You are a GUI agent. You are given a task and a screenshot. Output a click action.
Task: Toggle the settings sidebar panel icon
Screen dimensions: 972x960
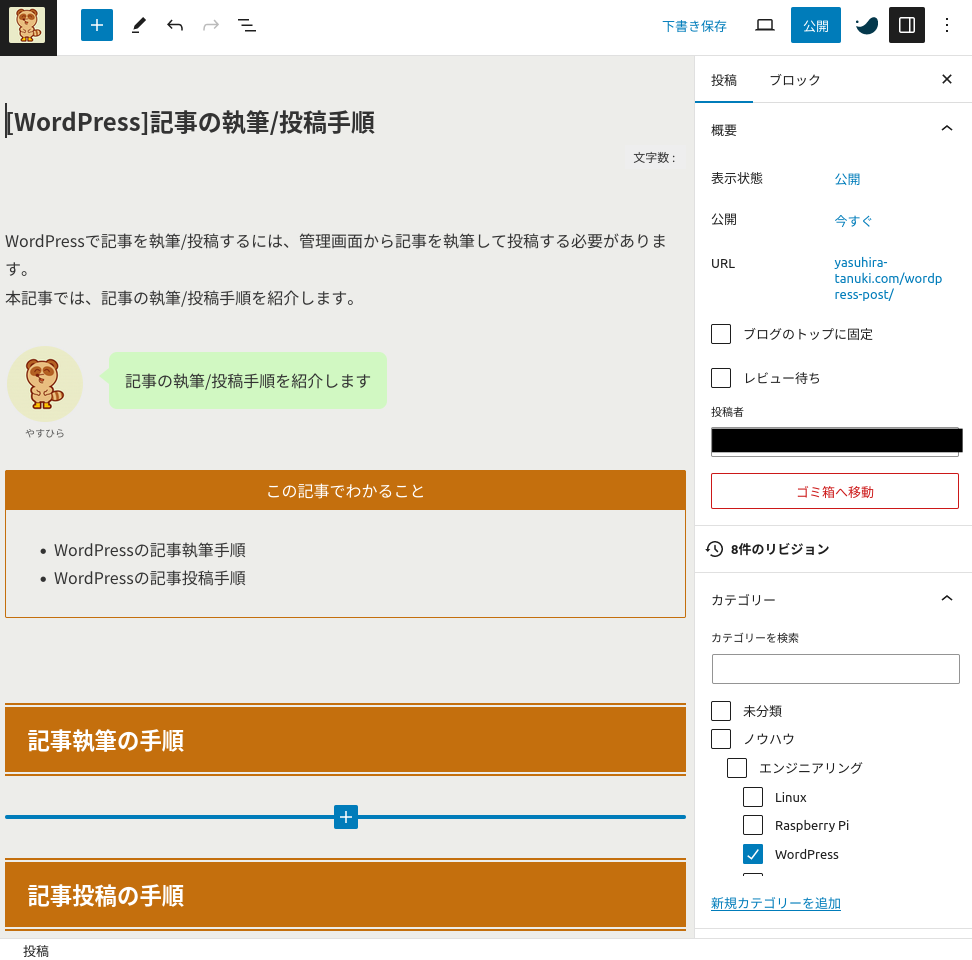[x=906, y=25]
